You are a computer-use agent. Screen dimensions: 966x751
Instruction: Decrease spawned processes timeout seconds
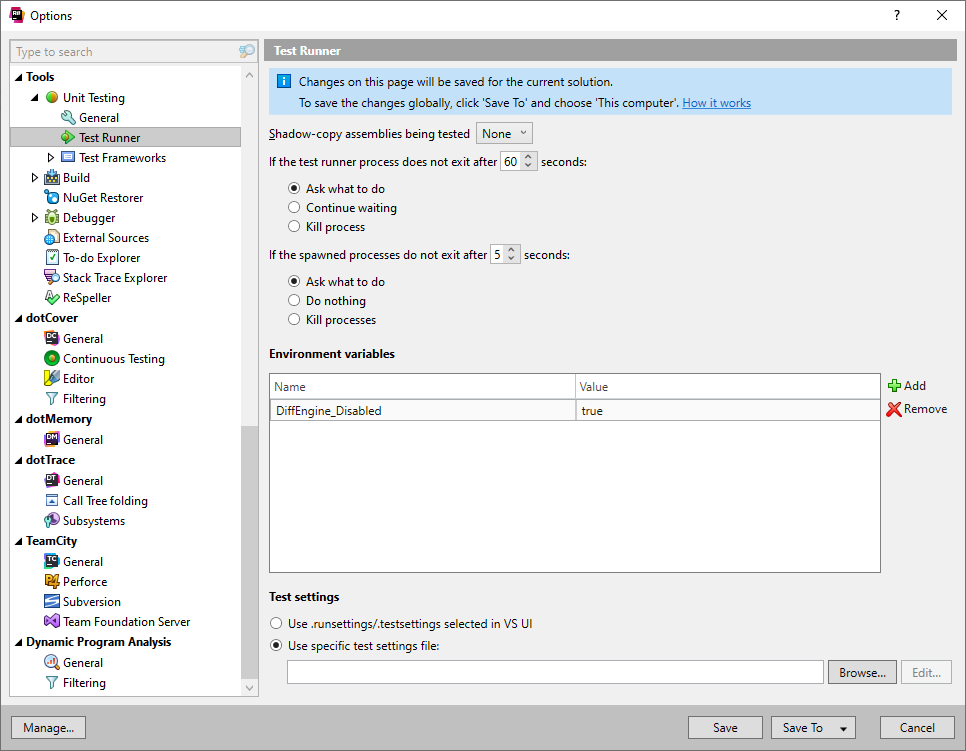[x=511, y=259]
